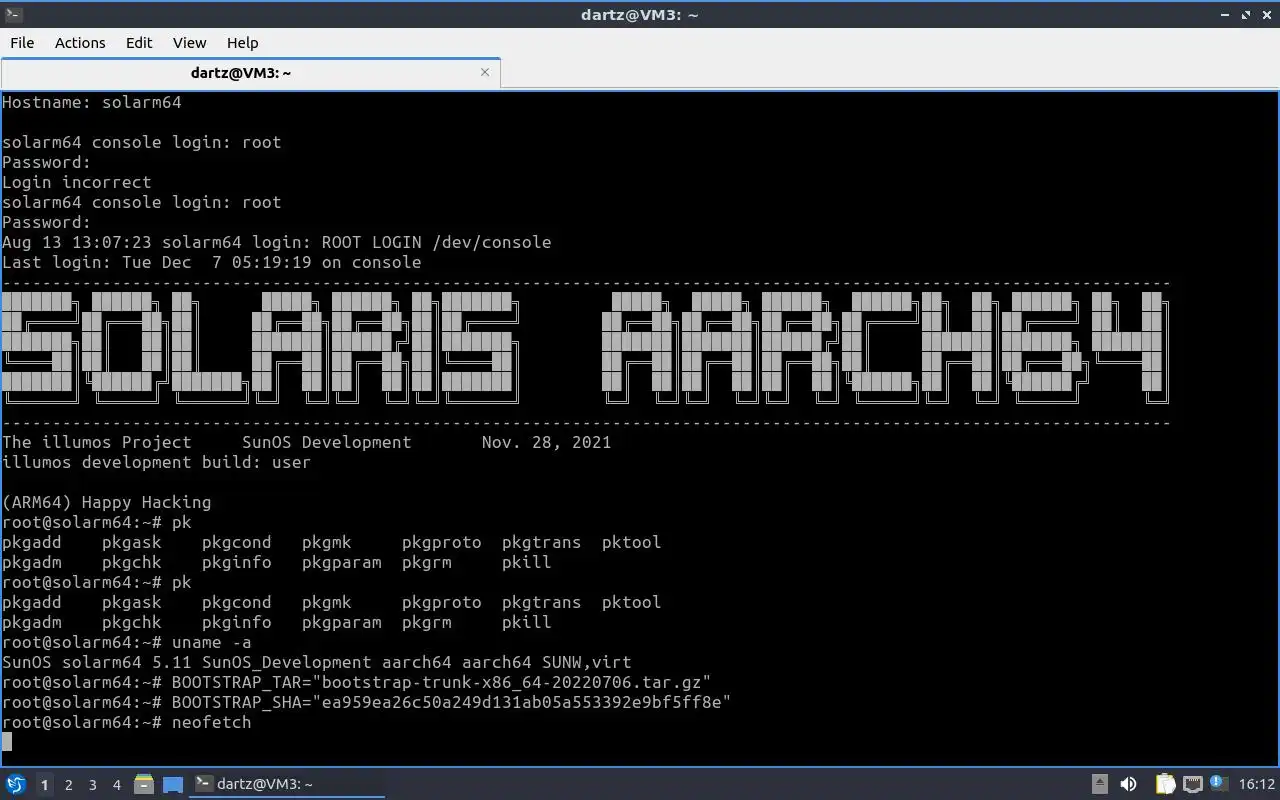
Task: Click the 'Last login: Tue Dec 7' line
Action: point(212,262)
